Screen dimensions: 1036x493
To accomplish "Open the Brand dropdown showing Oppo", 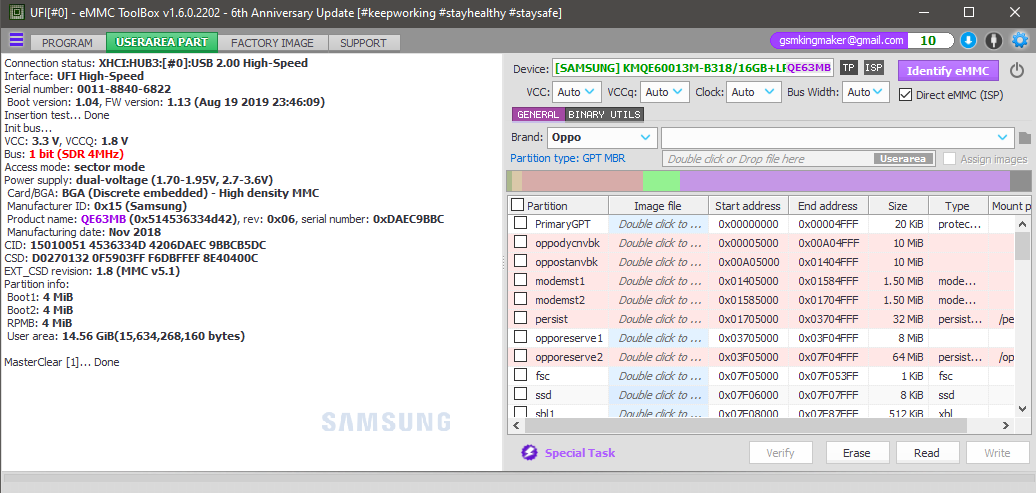I will pyautogui.click(x=602, y=137).
